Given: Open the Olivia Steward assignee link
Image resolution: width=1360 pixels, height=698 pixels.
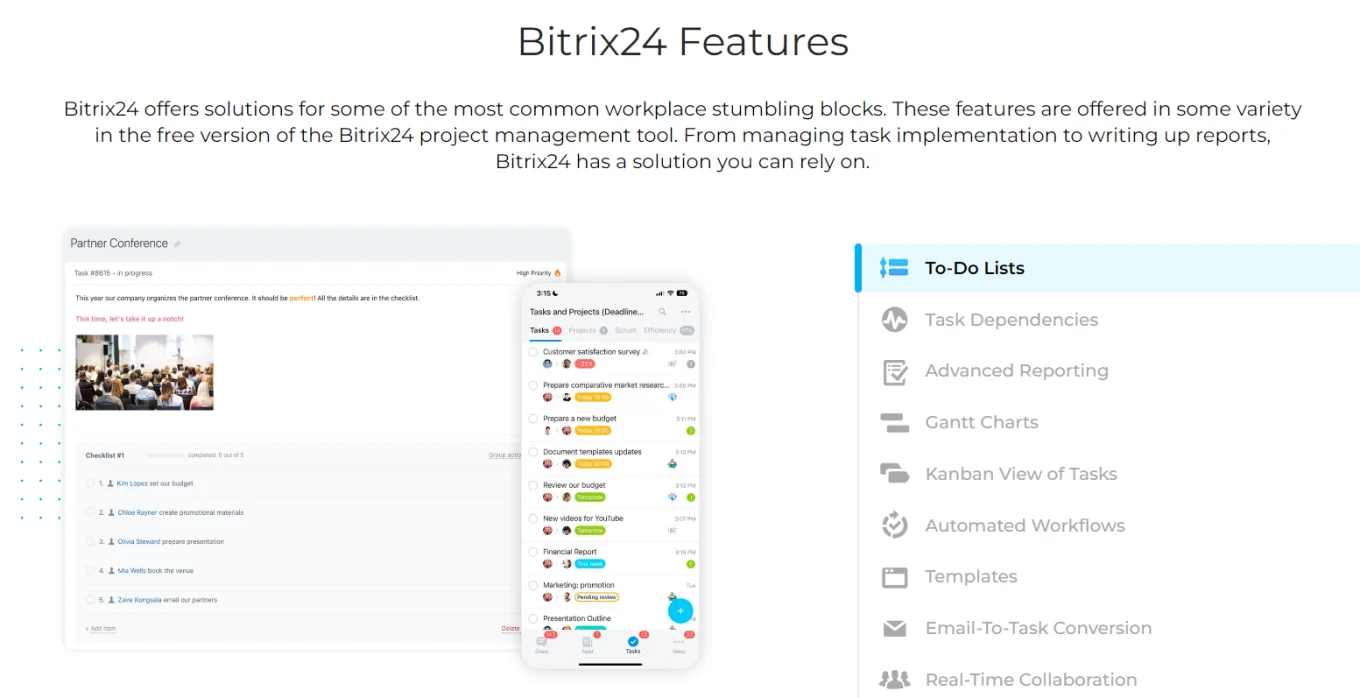Looking at the screenshot, I should click(139, 542).
